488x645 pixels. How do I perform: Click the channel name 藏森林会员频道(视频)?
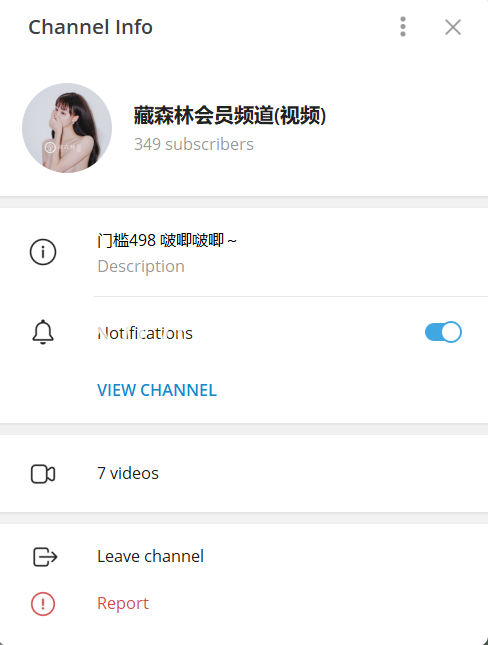230,115
